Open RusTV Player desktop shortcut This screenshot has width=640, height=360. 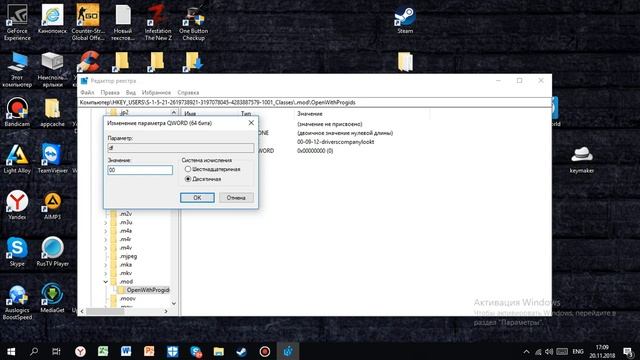click(52, 251)
